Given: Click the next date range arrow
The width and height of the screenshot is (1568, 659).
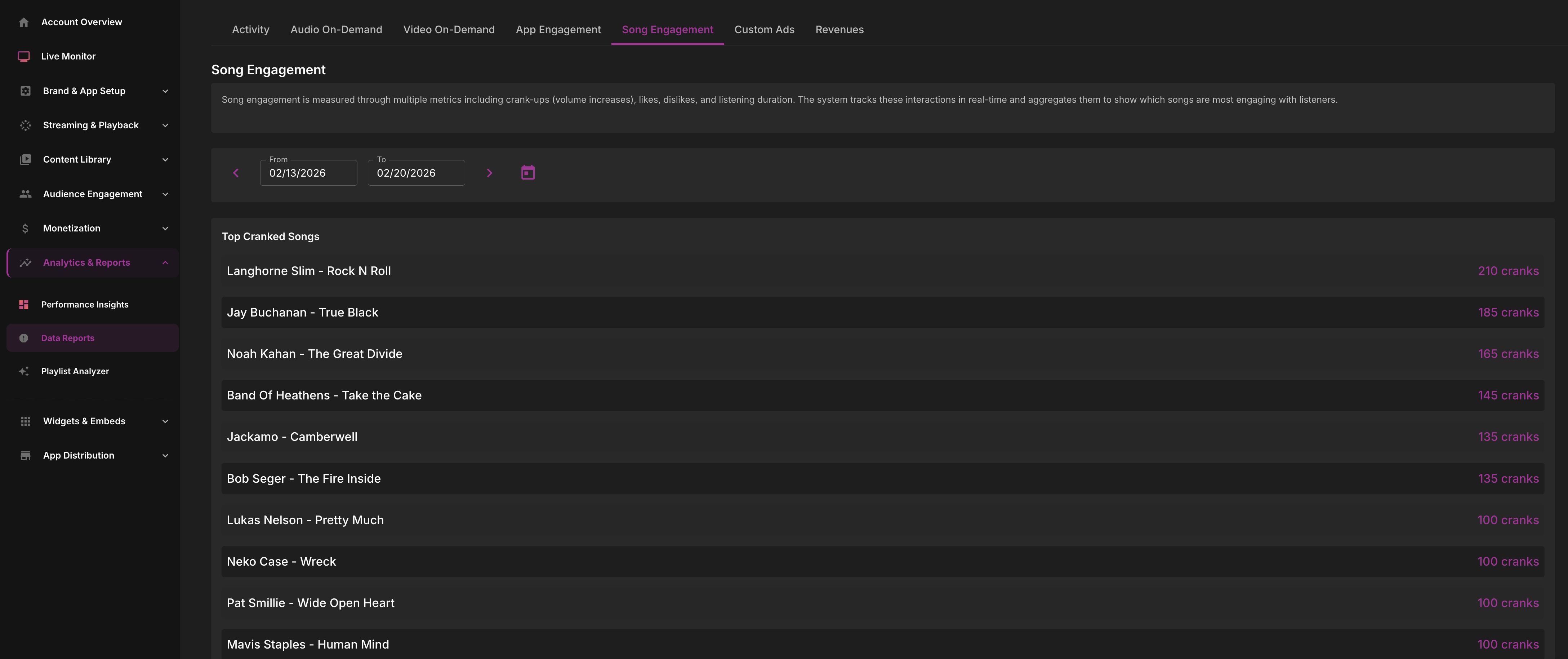Looking at the screenshot, I should 489,173.
